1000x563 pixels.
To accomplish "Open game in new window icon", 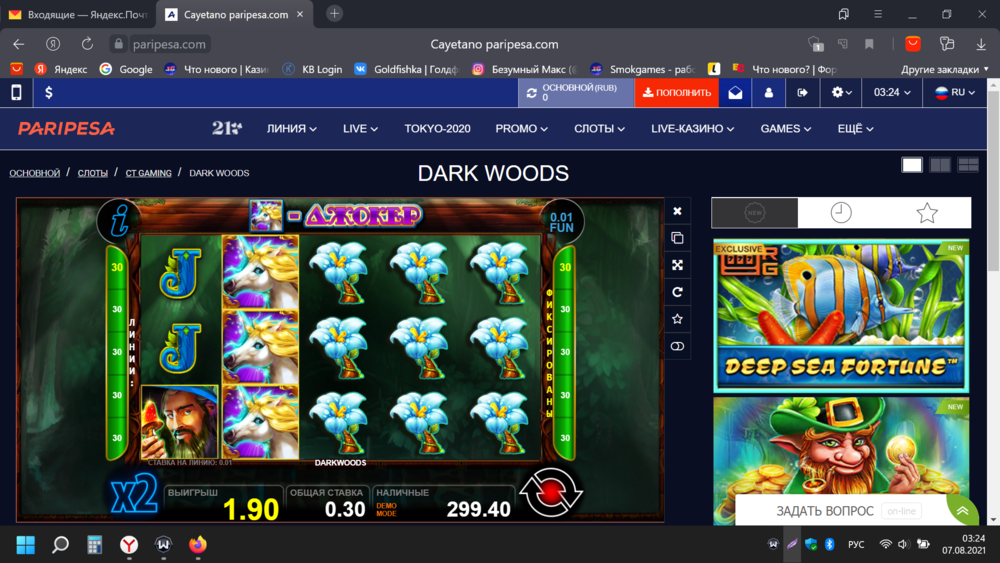I will [x=677, y=238].
